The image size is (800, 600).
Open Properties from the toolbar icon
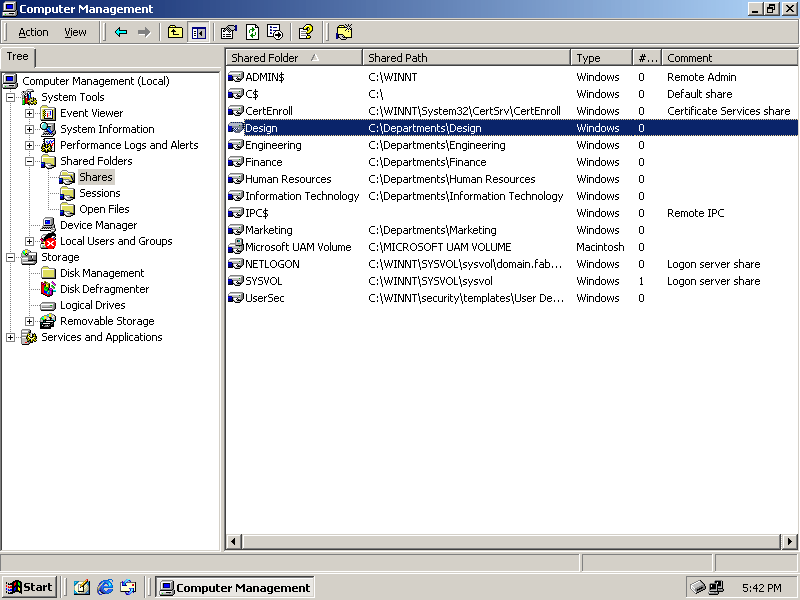tap(229, 32)
